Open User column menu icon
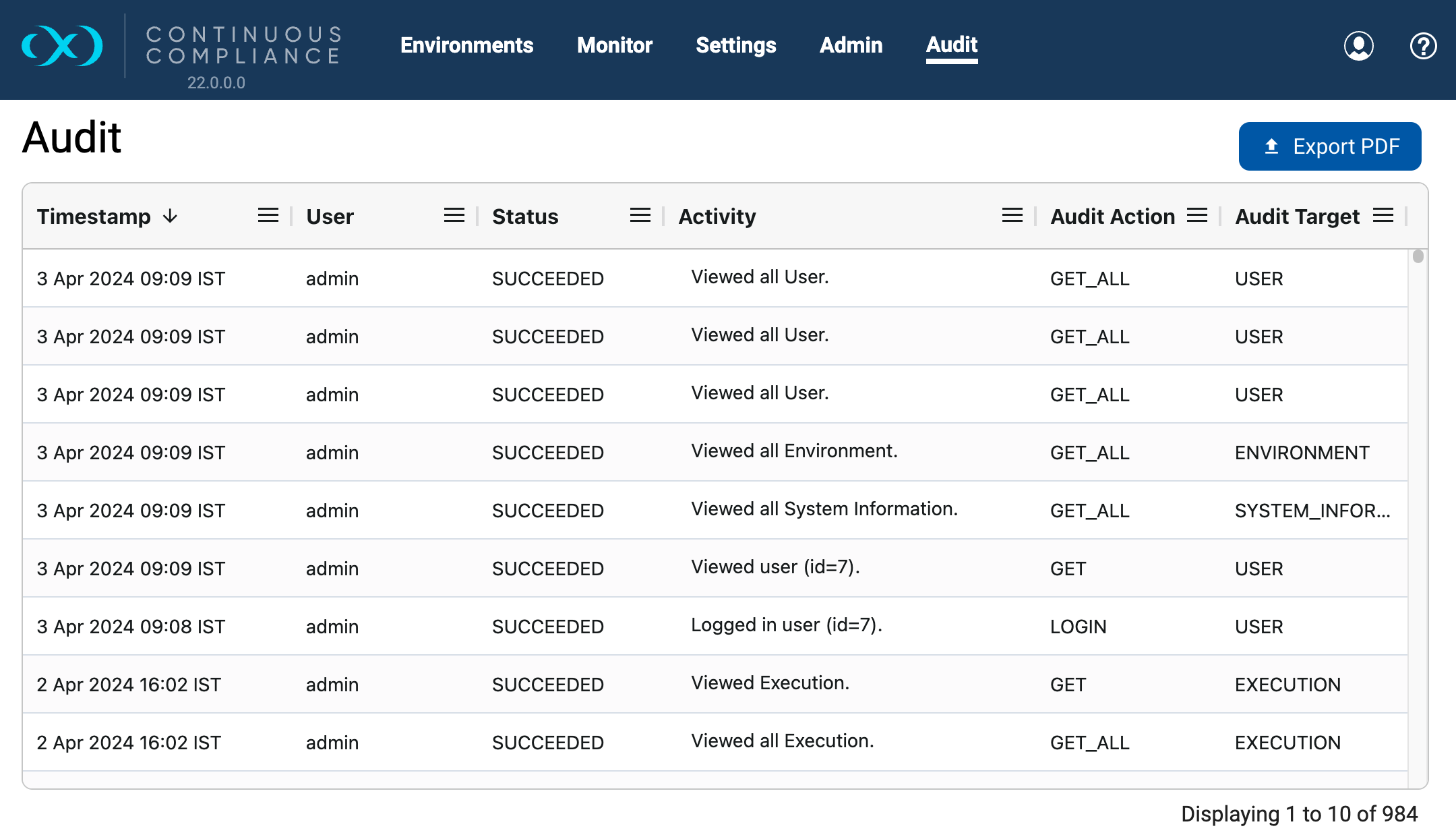Image resolution: width=1456 pixels, height=839 pixels. 454,216
